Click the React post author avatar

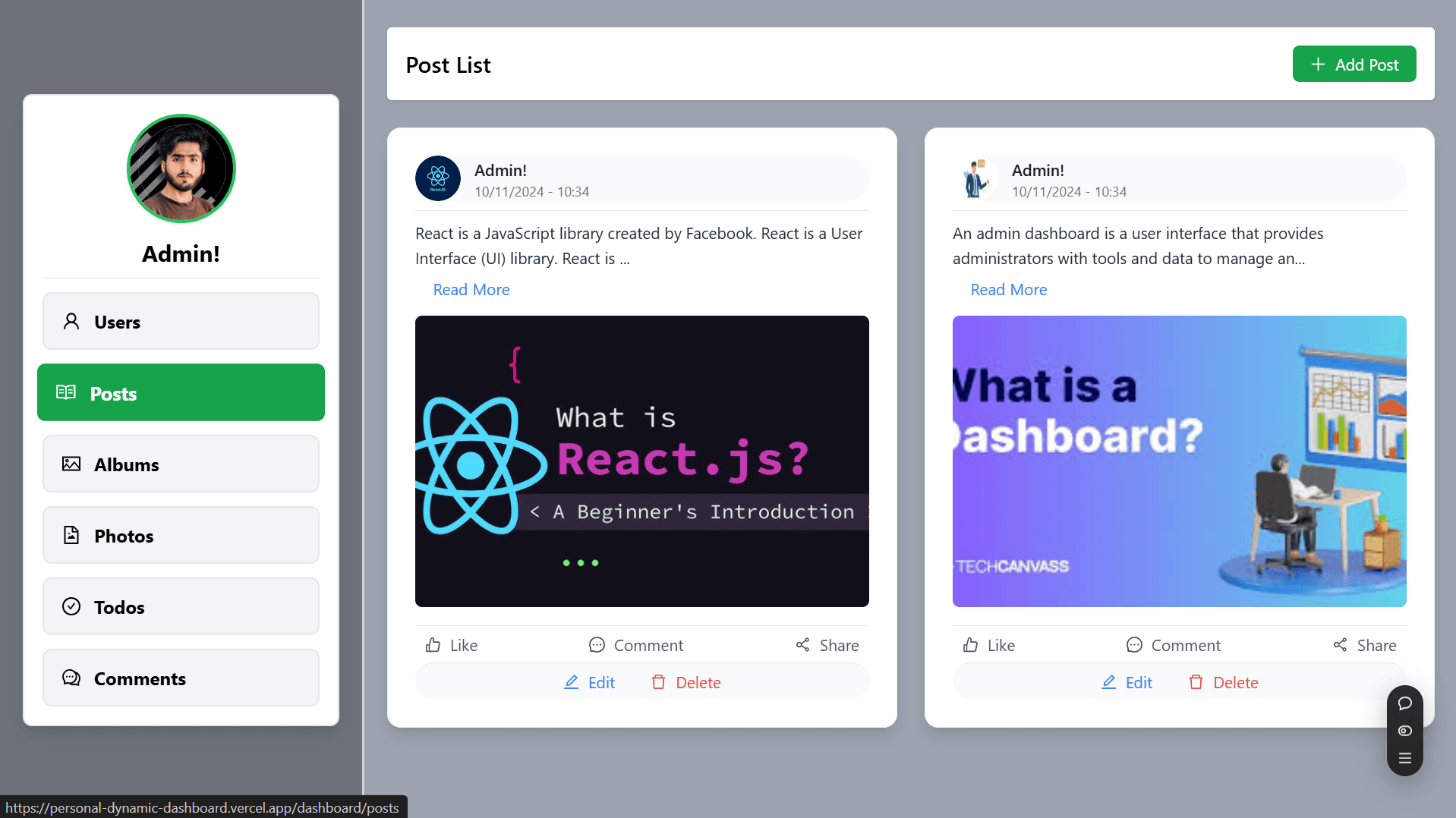[x=438, y=178]
